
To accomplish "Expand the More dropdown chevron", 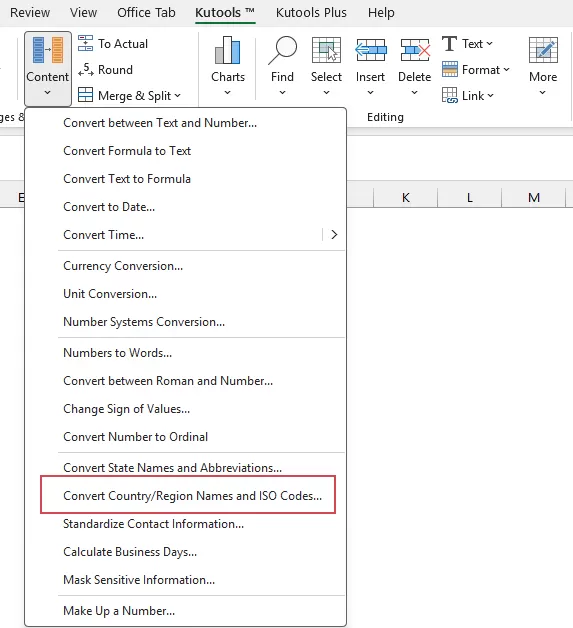I will point(543,93).
